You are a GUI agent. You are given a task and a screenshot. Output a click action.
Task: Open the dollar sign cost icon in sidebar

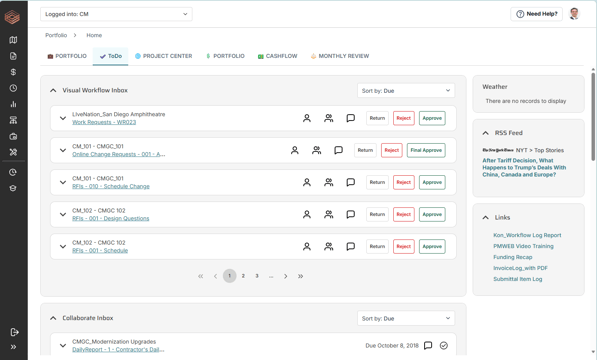[x=13, y=72]
